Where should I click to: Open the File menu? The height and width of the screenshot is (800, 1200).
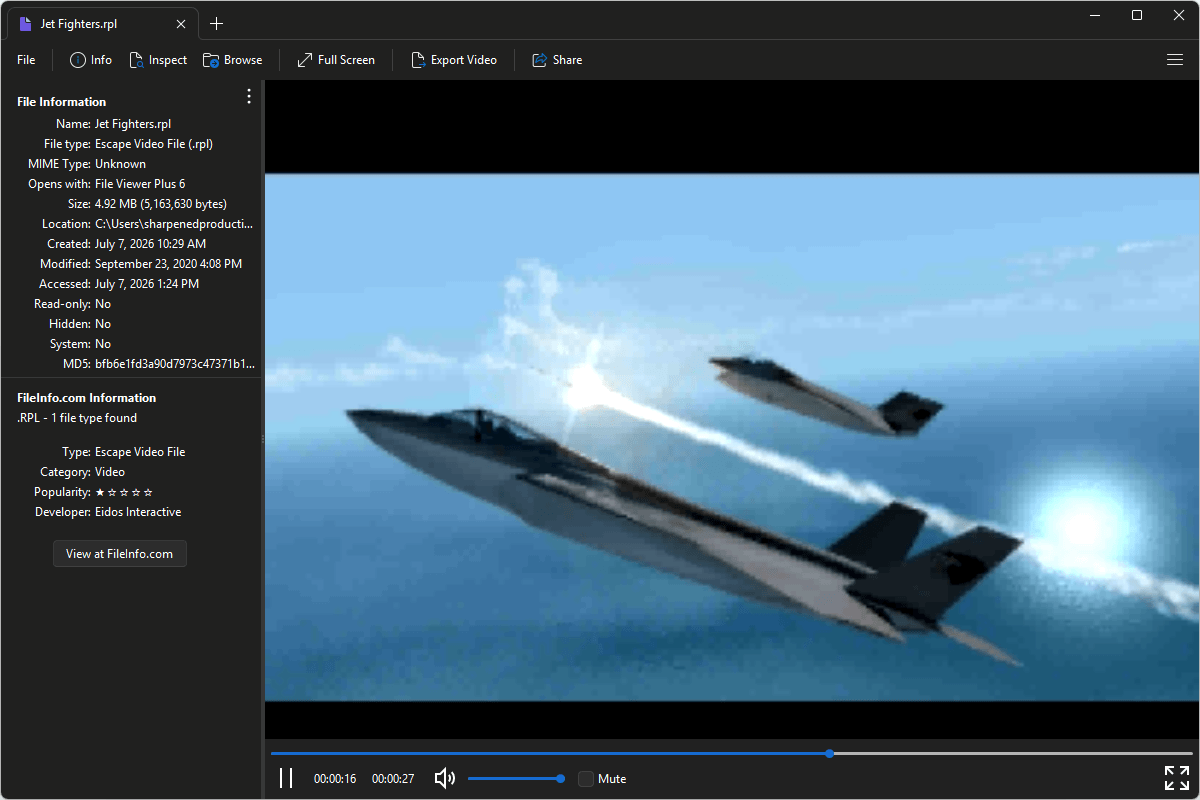[x=26, y=60]
